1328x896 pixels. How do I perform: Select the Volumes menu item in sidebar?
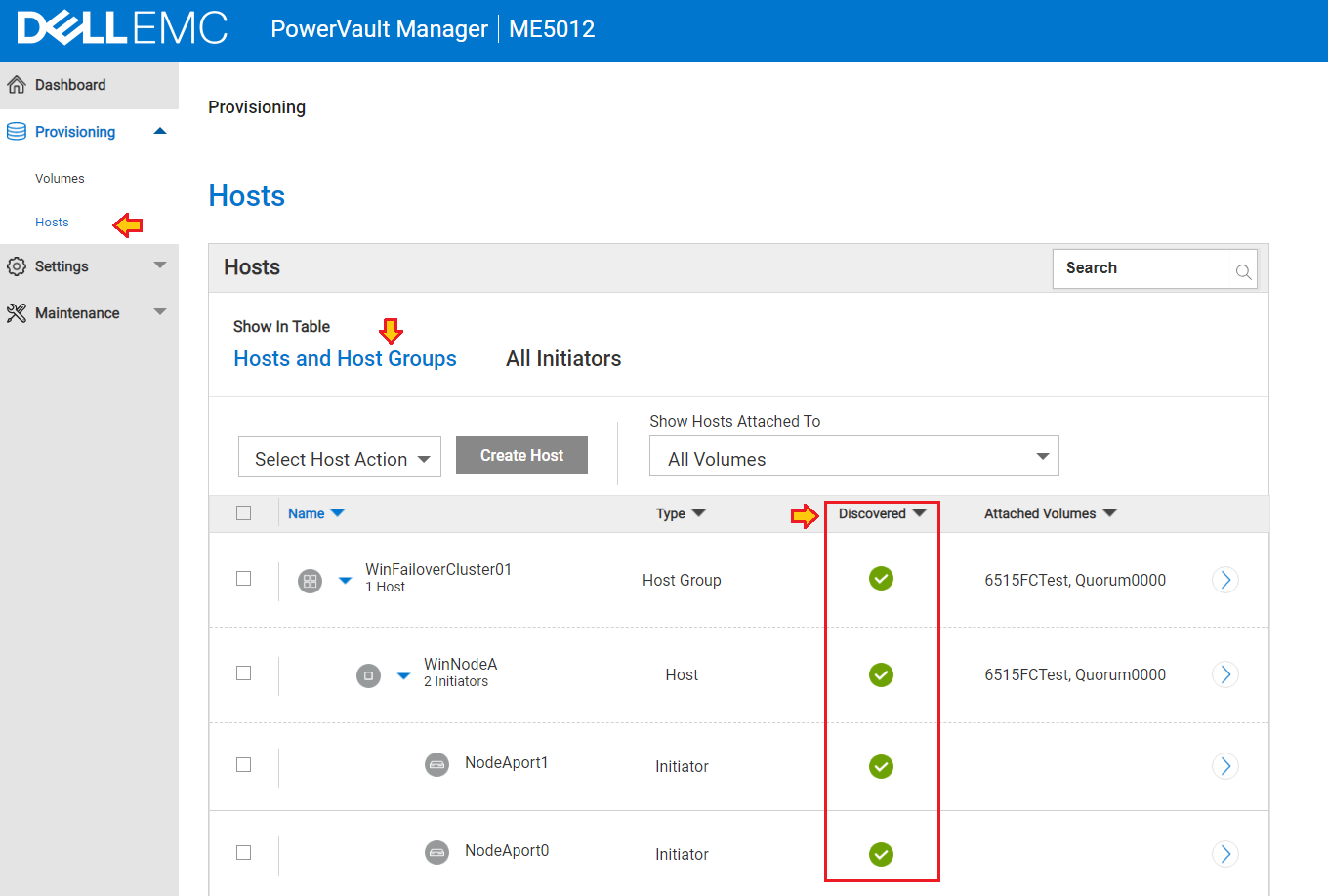(x=60, y=178)
